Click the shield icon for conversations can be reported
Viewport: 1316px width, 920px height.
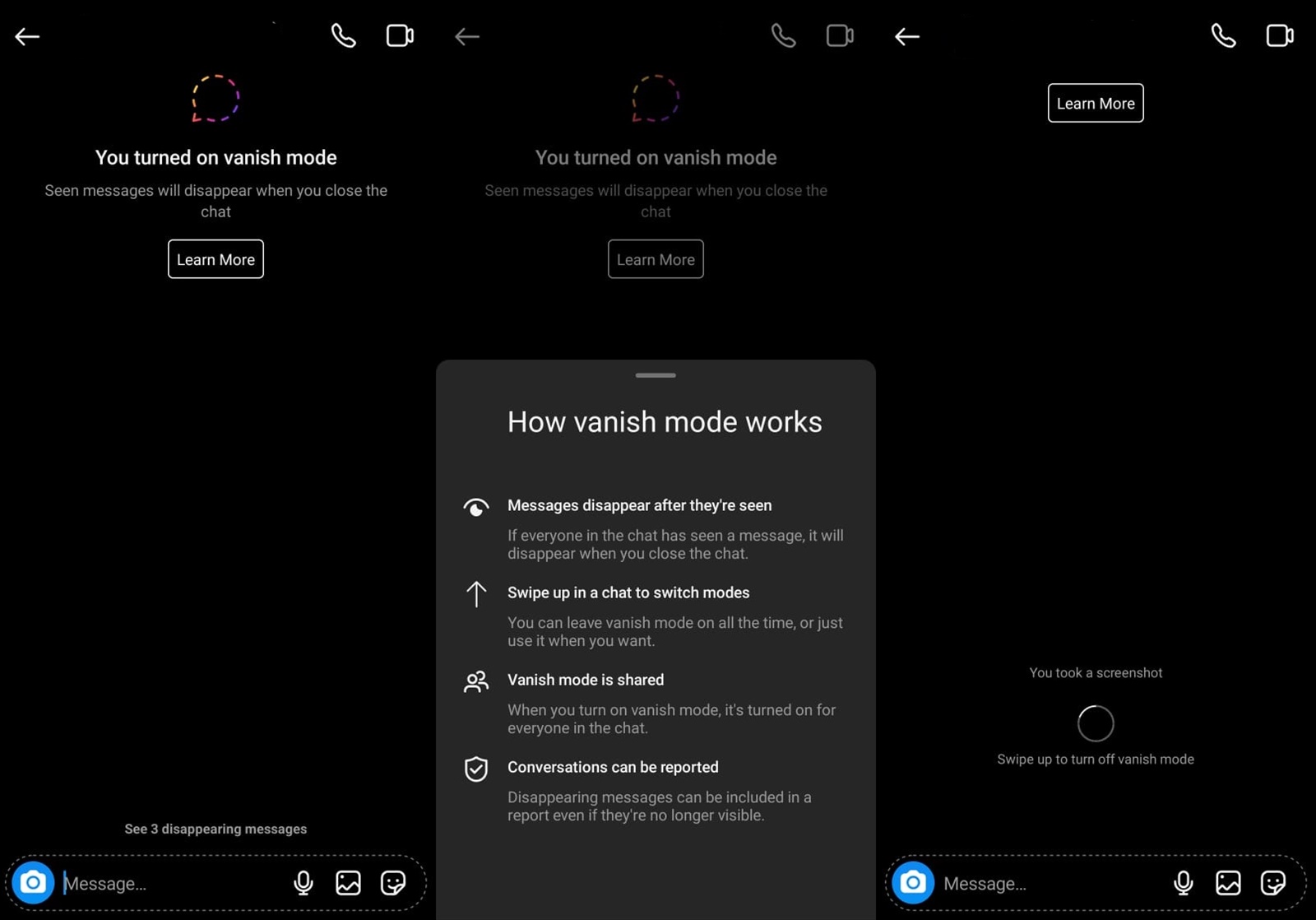(475, 769)
